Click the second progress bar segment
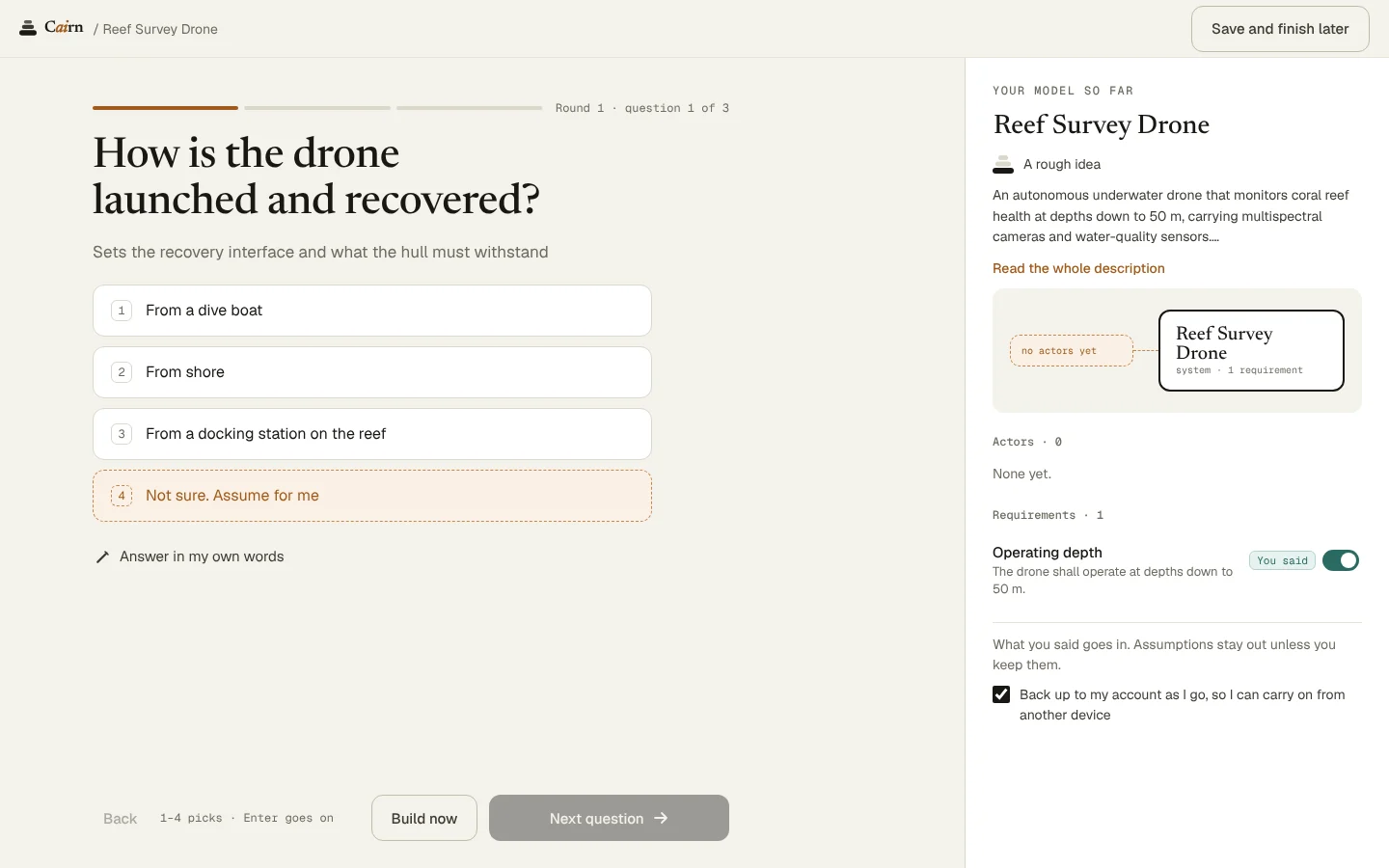The image size is (1389, 868). point(317,108)
